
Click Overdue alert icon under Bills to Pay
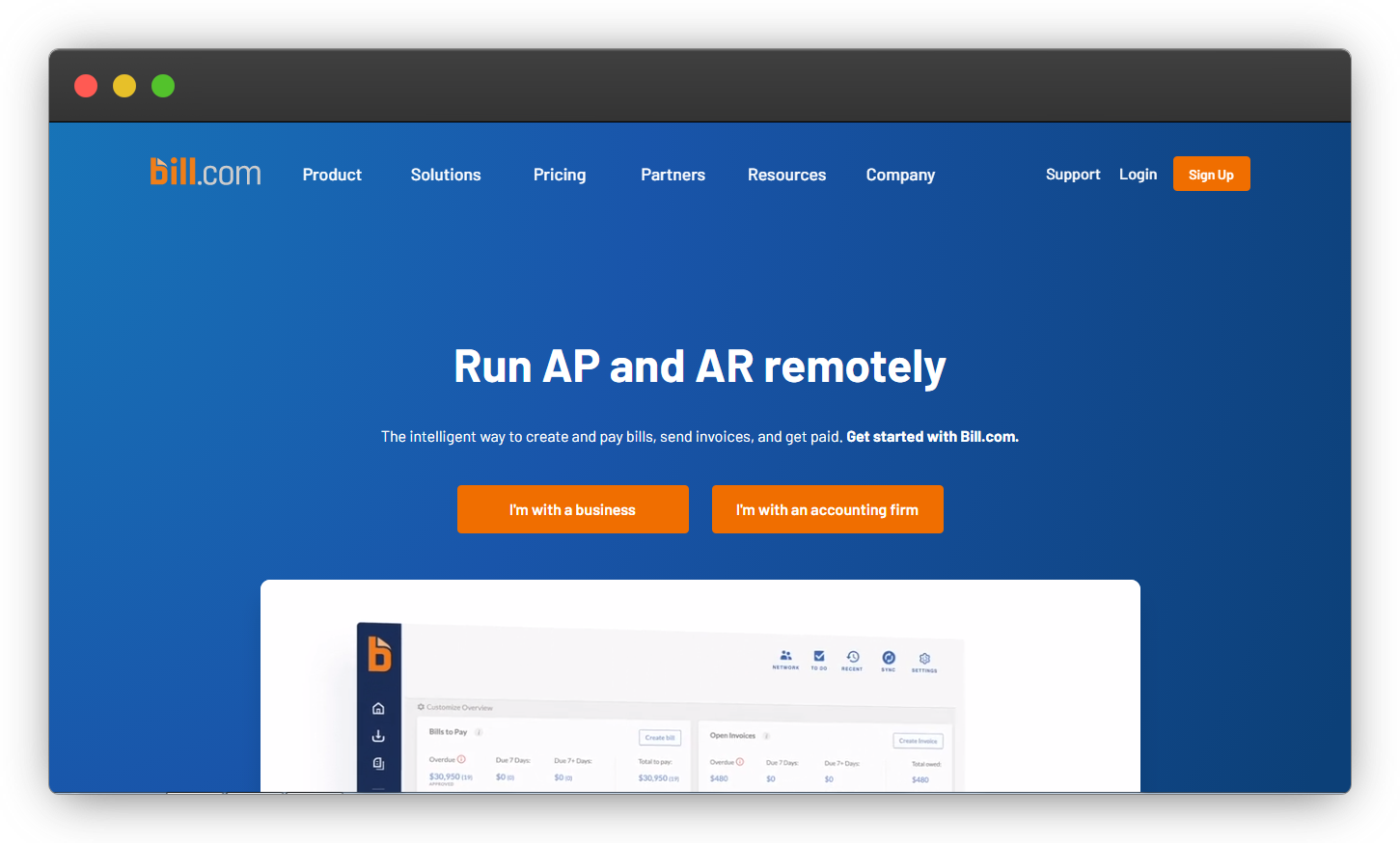[461, 759]
